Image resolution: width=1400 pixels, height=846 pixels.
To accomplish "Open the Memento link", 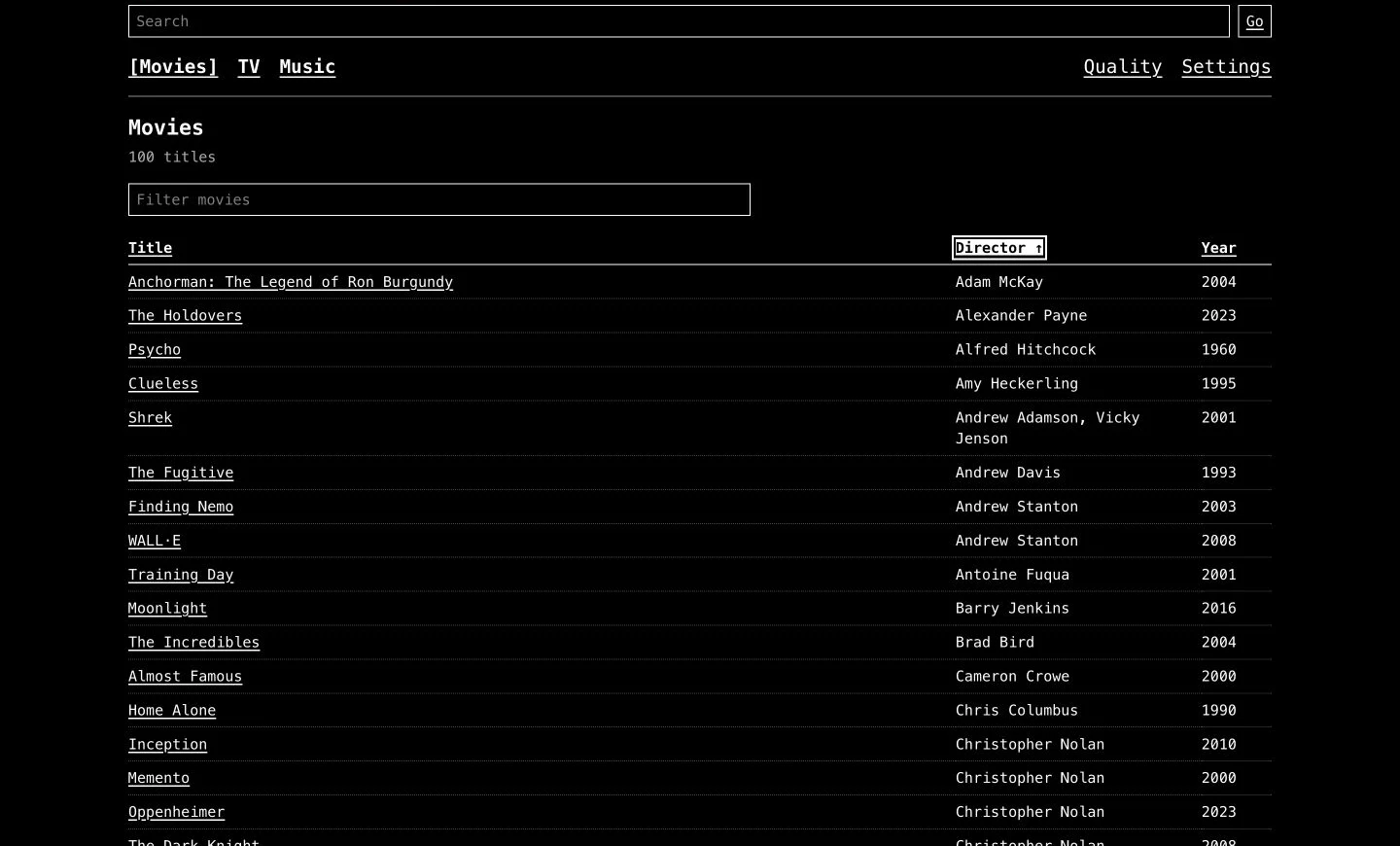I will [x=158, y=778].
